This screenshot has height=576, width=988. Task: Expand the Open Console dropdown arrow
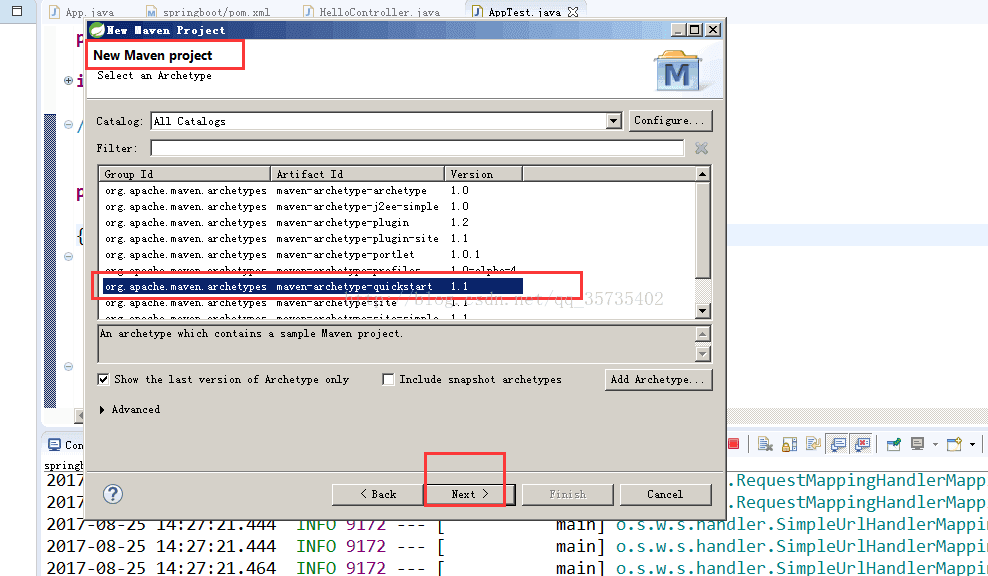[x=972, y=444]
